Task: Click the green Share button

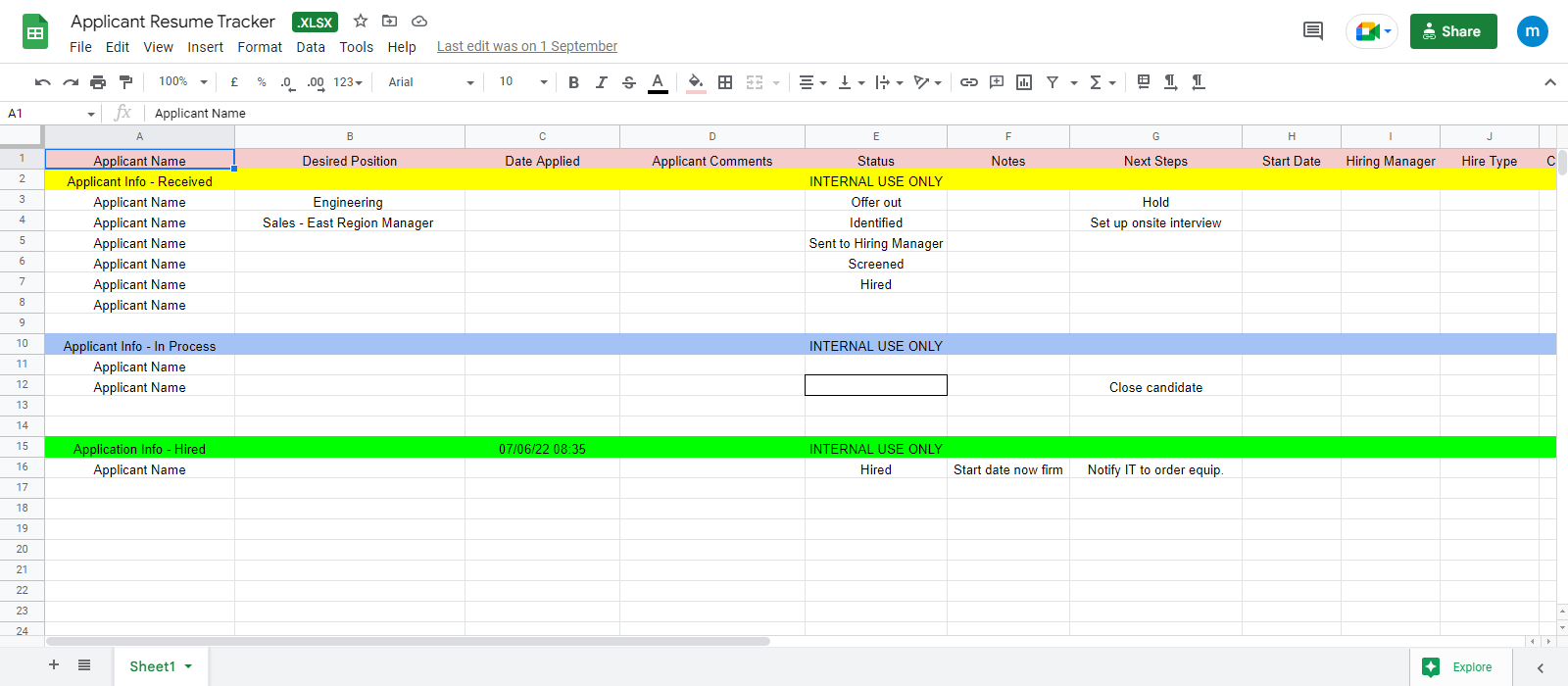Action: [x=1452, y=31]
